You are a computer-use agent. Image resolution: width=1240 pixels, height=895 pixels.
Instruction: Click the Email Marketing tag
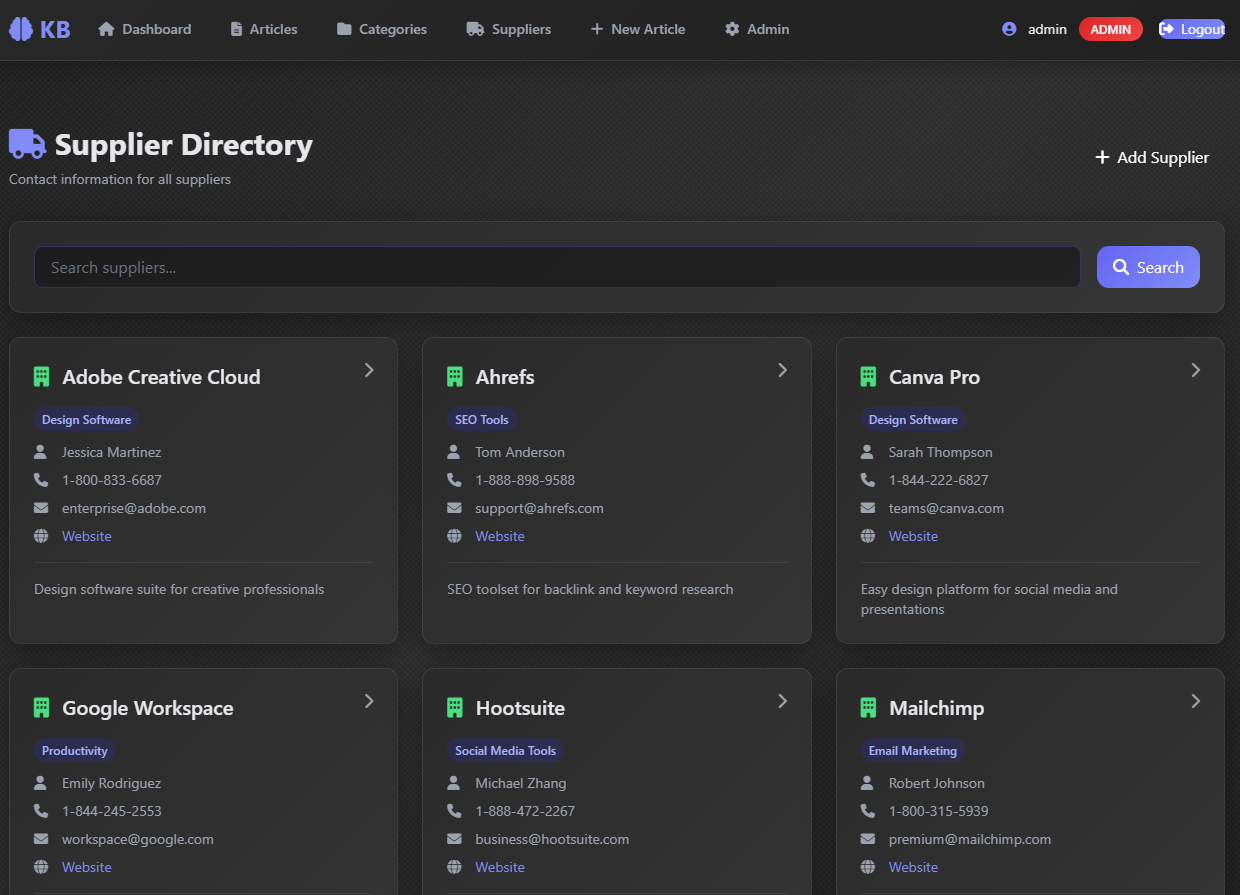pyautogui.click(x=913, y=750)
